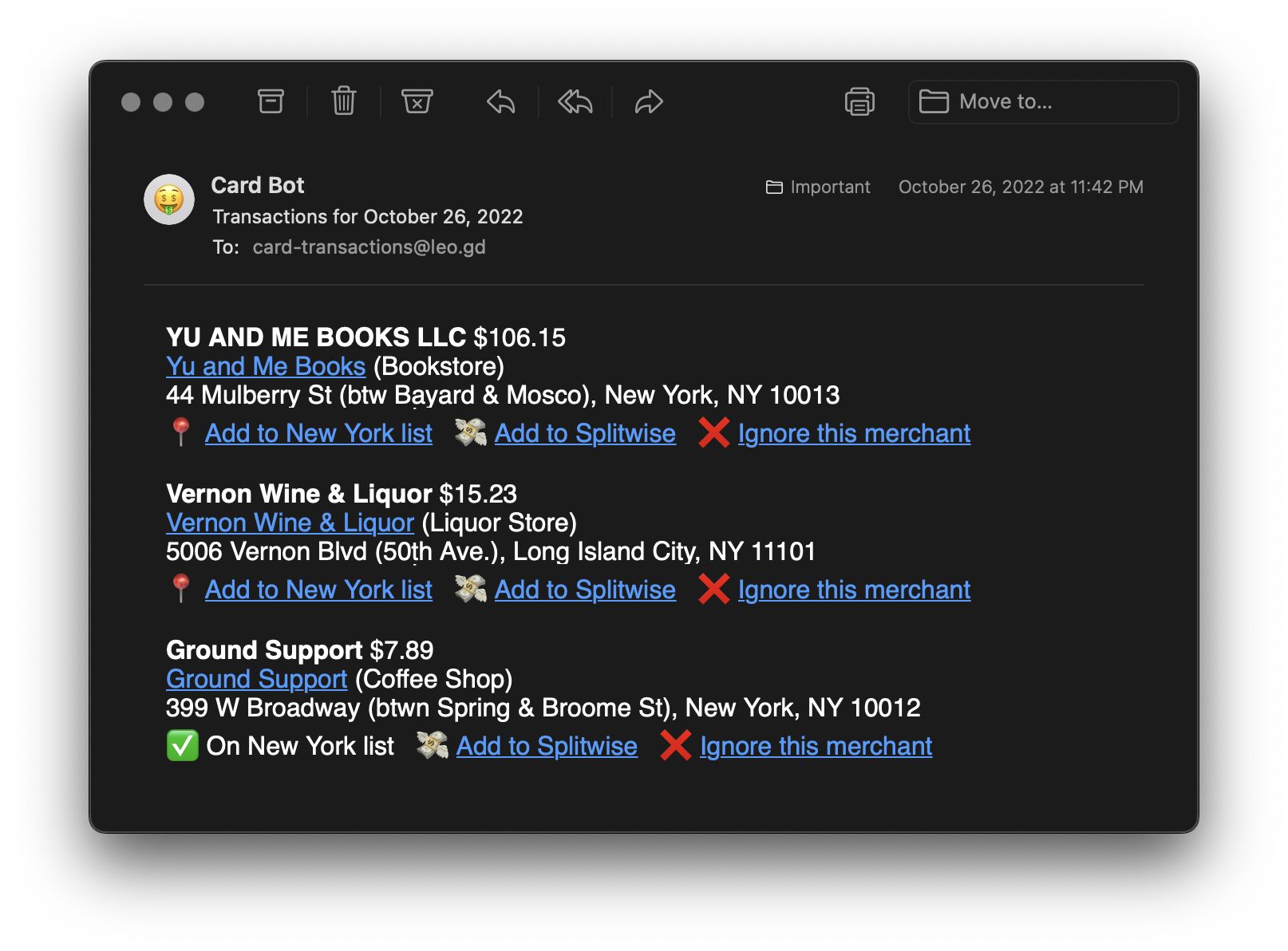Add Yu and Me Books to New York list
Image resolution: width=1288 pixels, height=951 pixels.
point(318,433)
